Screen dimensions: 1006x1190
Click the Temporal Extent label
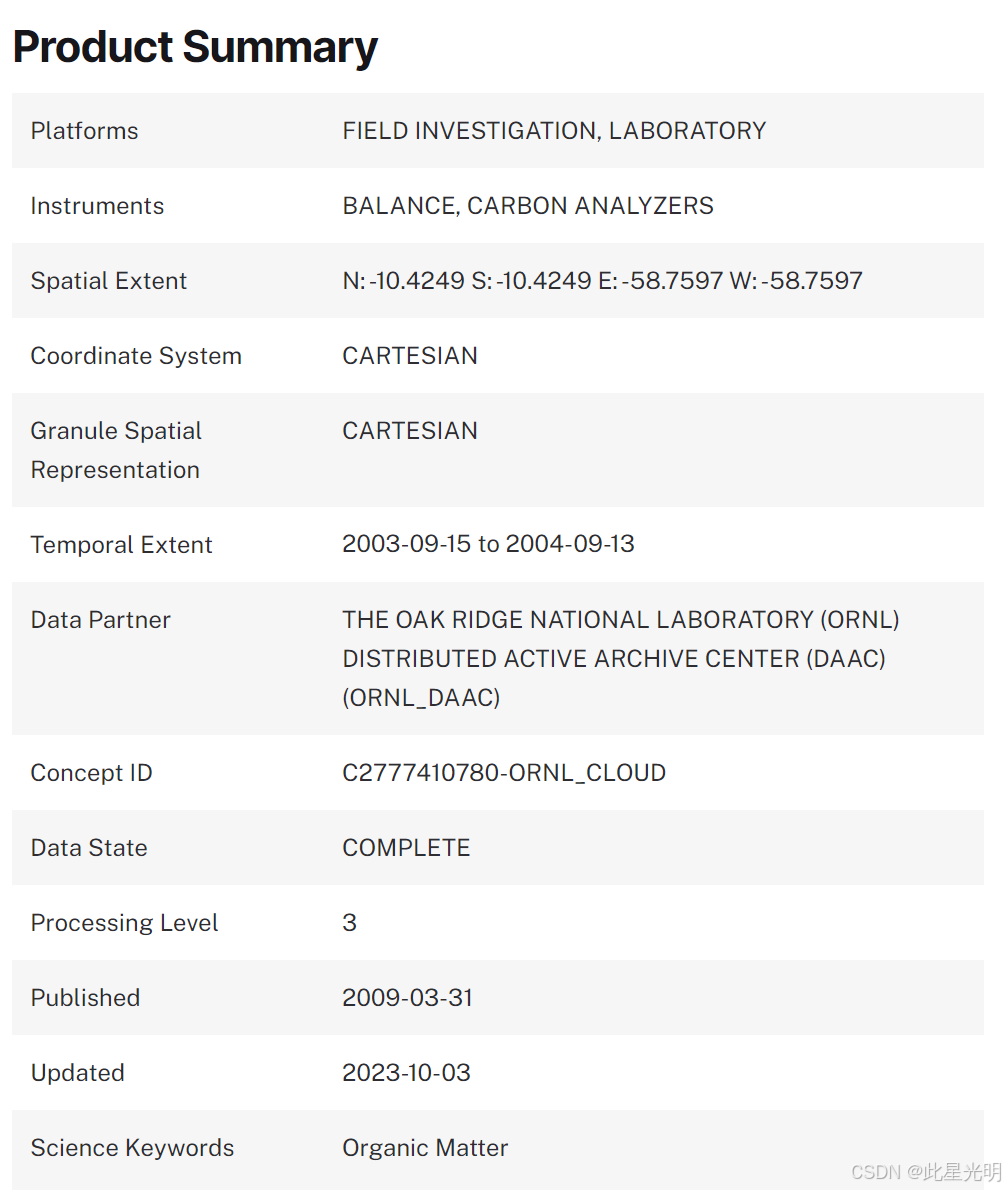pos(121,545)
